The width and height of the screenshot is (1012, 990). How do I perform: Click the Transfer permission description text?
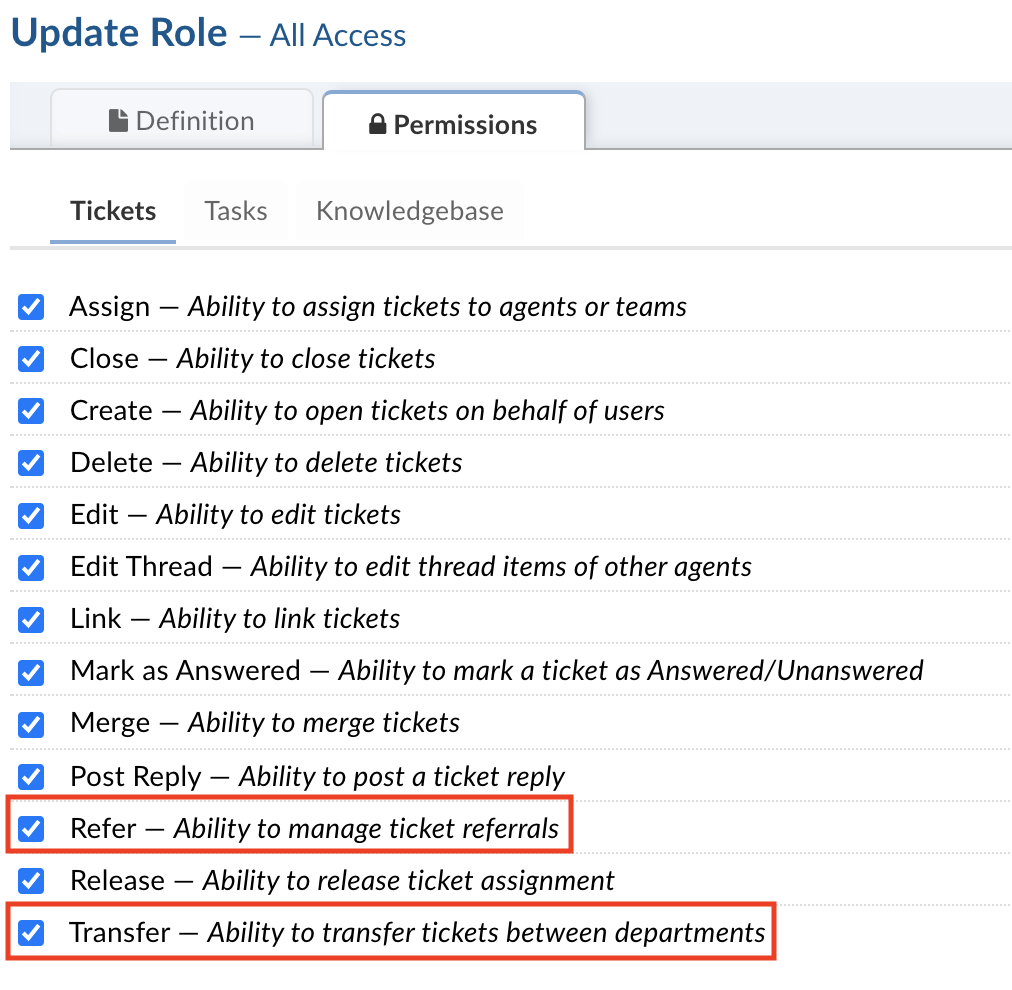click(486, 933)
